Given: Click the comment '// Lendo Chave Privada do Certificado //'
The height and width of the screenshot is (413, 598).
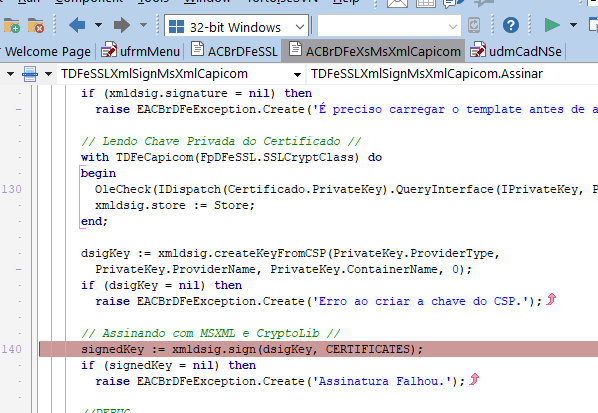Looking at the screenshot, I should pyautogui.click(x=221, y=141).
